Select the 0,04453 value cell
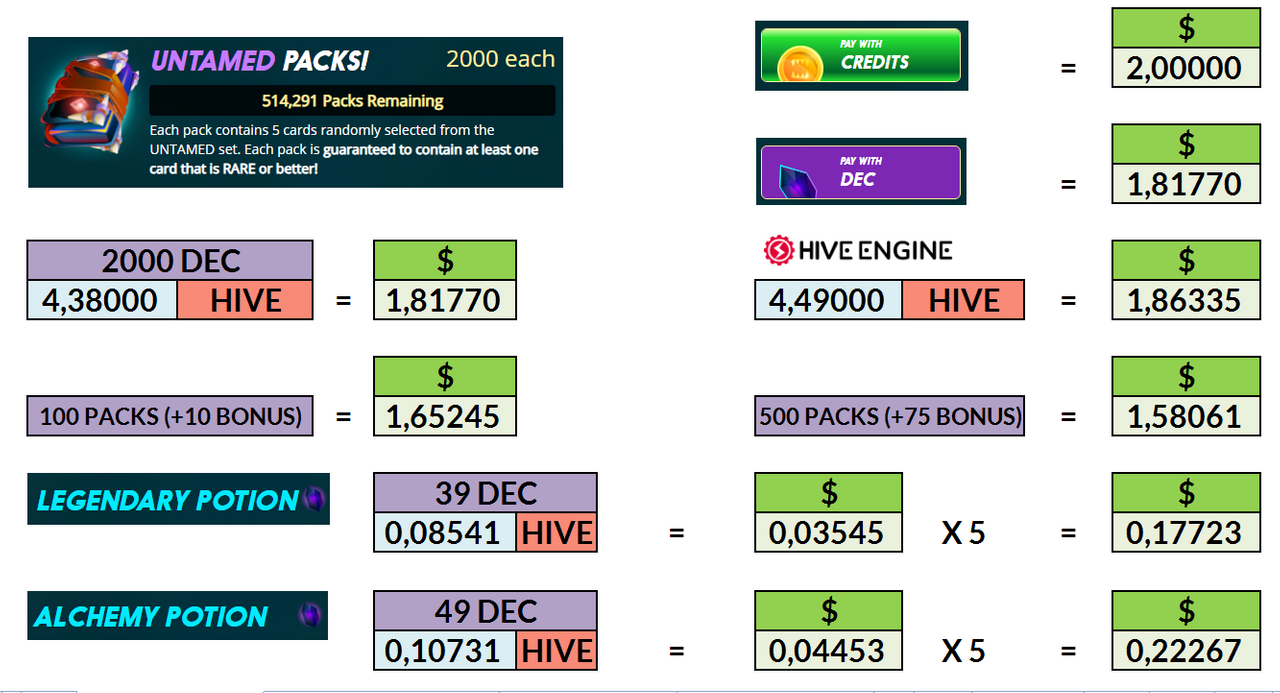1280x693 pixels. coord(828,650)
